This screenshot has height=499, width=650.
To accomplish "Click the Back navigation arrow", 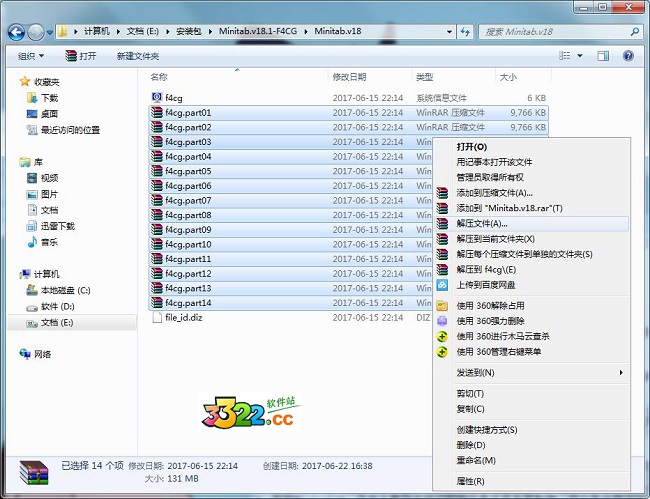I will 17,32.
